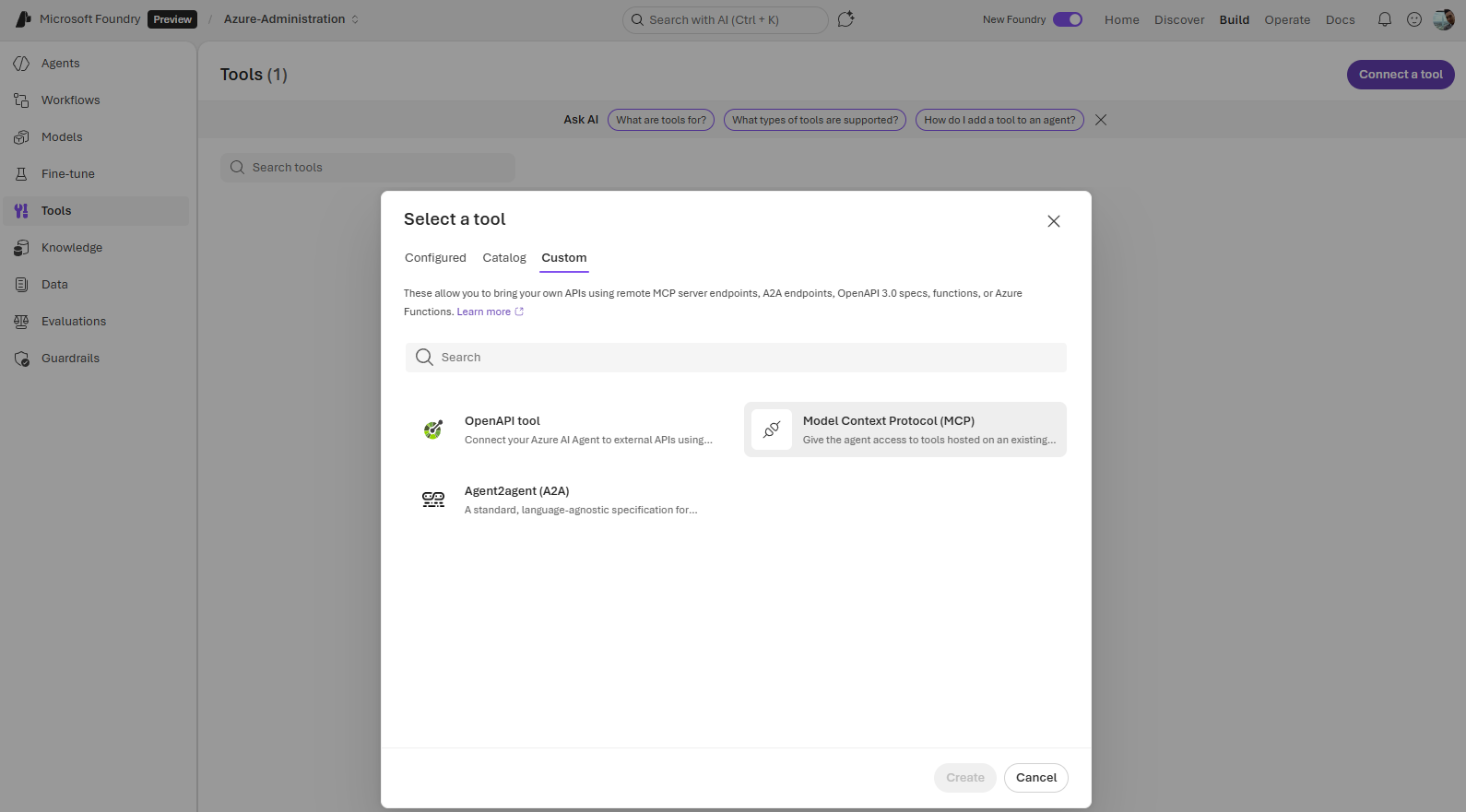Dismiss the Ask AI suggestions bar

(x=1100, y=120)
